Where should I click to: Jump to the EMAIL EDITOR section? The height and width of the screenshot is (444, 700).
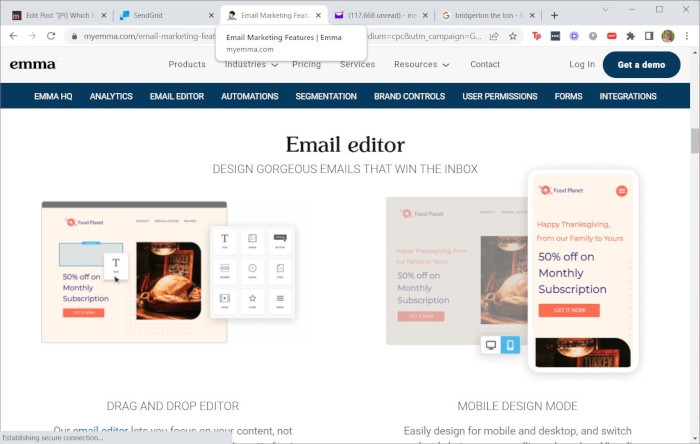[x=176, y=96]
